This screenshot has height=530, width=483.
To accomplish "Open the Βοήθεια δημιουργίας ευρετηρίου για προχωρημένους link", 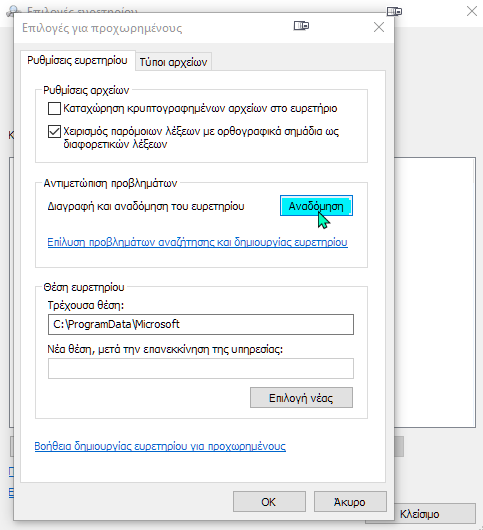I will pos(160,446).
